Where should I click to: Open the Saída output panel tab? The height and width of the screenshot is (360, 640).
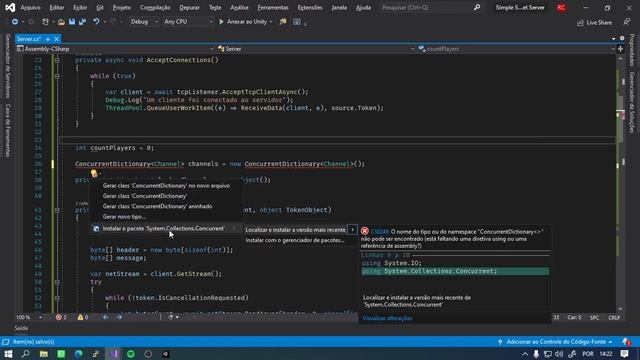(21, 328)
